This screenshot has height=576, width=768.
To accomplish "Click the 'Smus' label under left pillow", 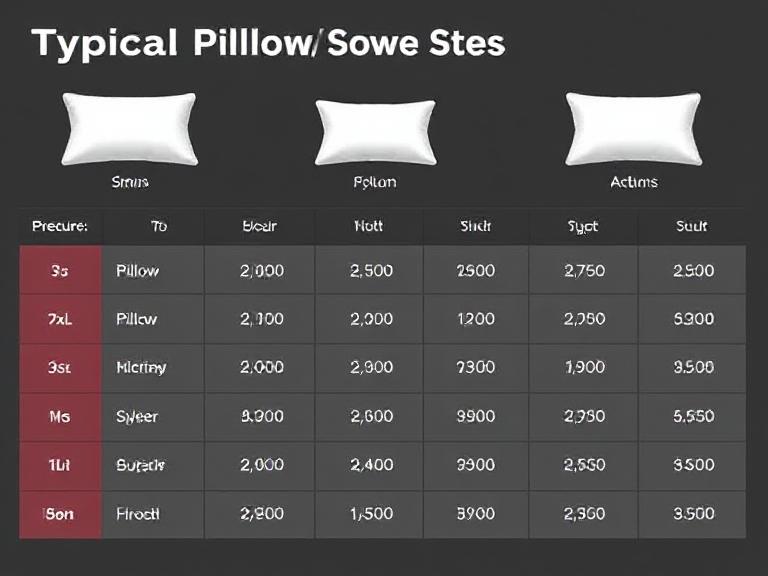I will [130, 182].
